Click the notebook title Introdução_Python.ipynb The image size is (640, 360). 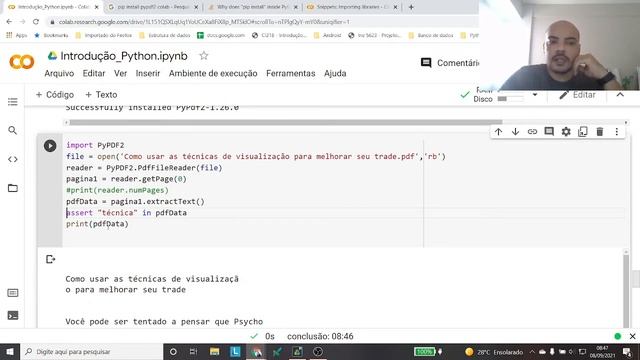(124, 56)
